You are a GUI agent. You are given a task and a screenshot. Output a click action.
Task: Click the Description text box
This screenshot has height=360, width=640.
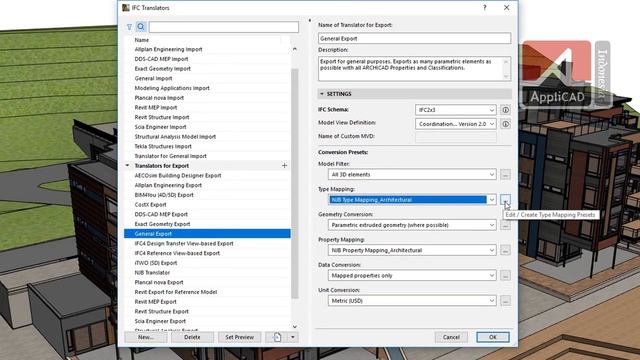point(414,69)
